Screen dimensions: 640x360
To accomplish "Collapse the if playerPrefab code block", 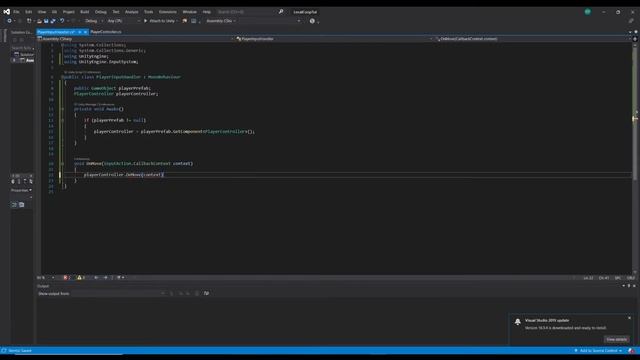I will coord(62,120).
